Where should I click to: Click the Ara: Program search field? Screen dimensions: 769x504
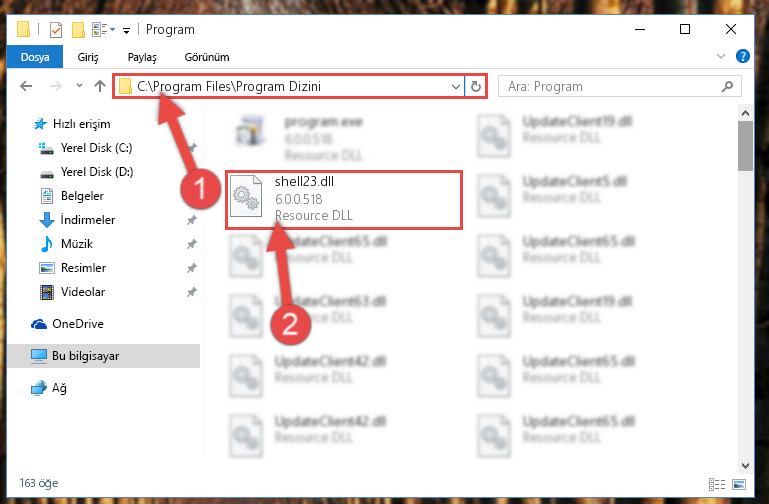[612, 87]
